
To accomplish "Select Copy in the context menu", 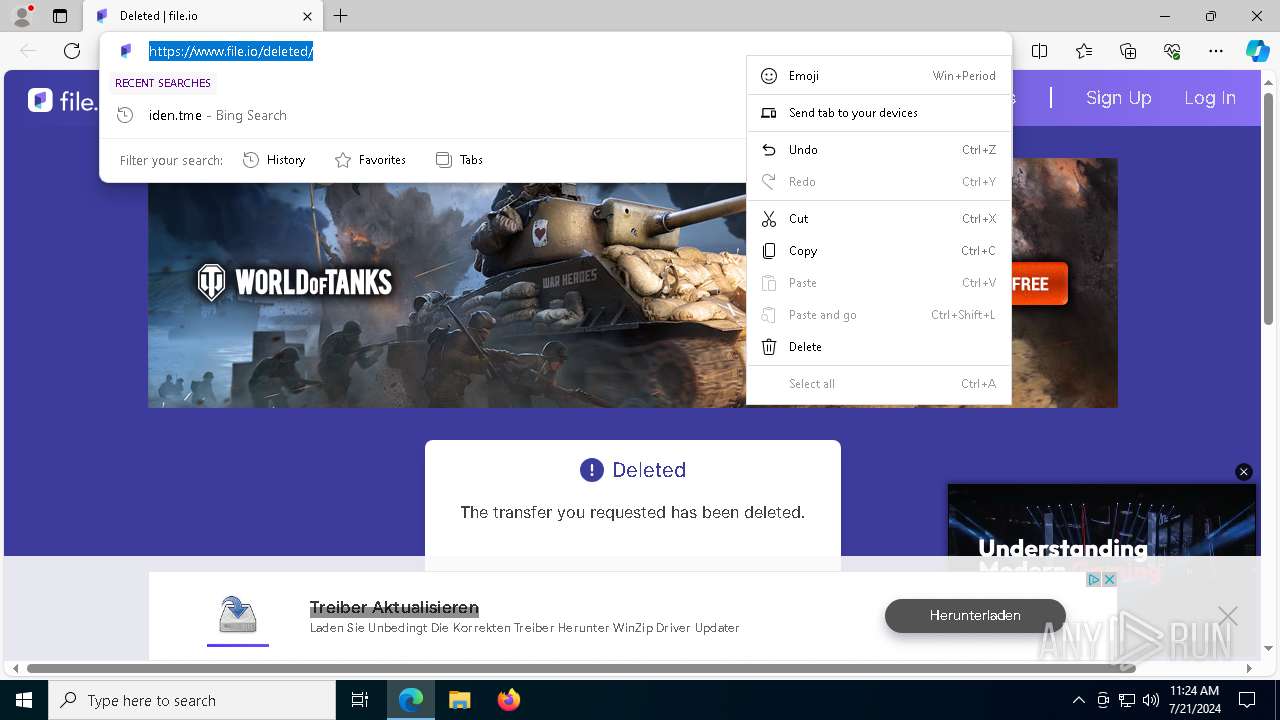I will click(x=879, y=251).
